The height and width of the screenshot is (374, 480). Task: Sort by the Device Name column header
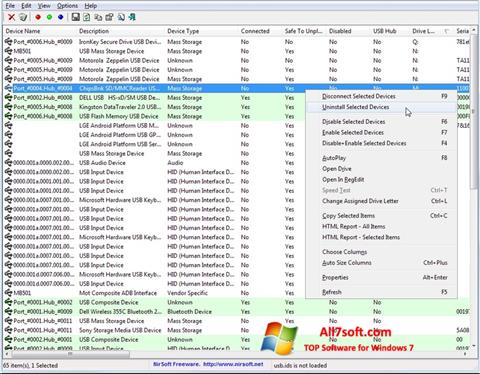click(x=40, y=31)
